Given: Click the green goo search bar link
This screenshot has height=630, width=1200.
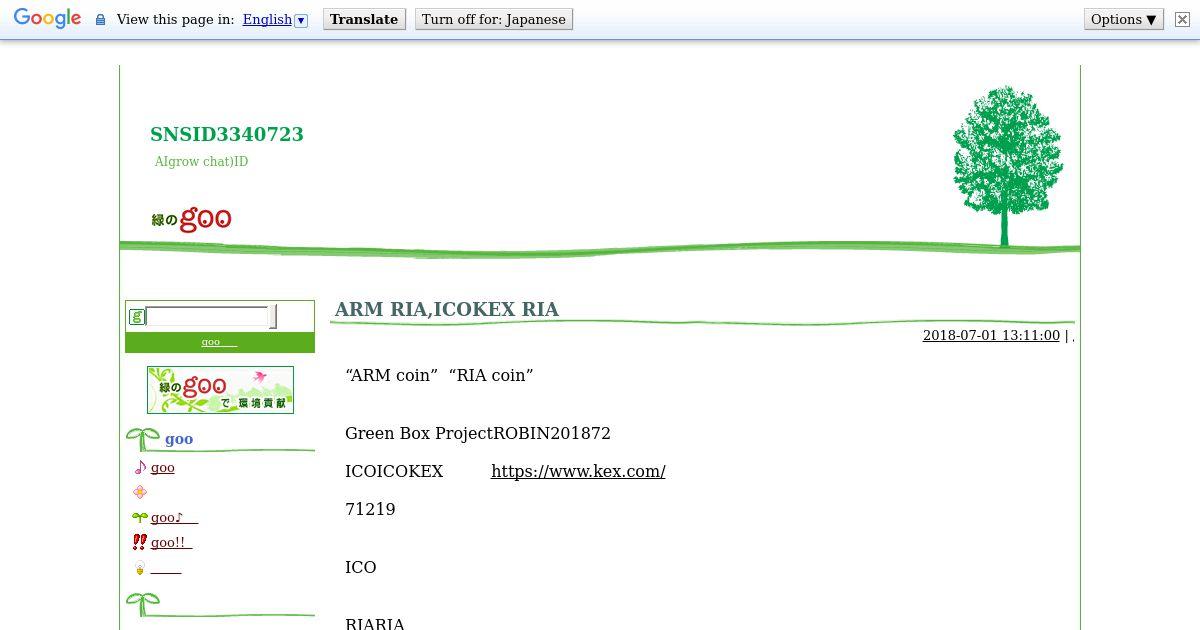Looking at the screenshot, I should pyautogui.click(x=219, y=342).
